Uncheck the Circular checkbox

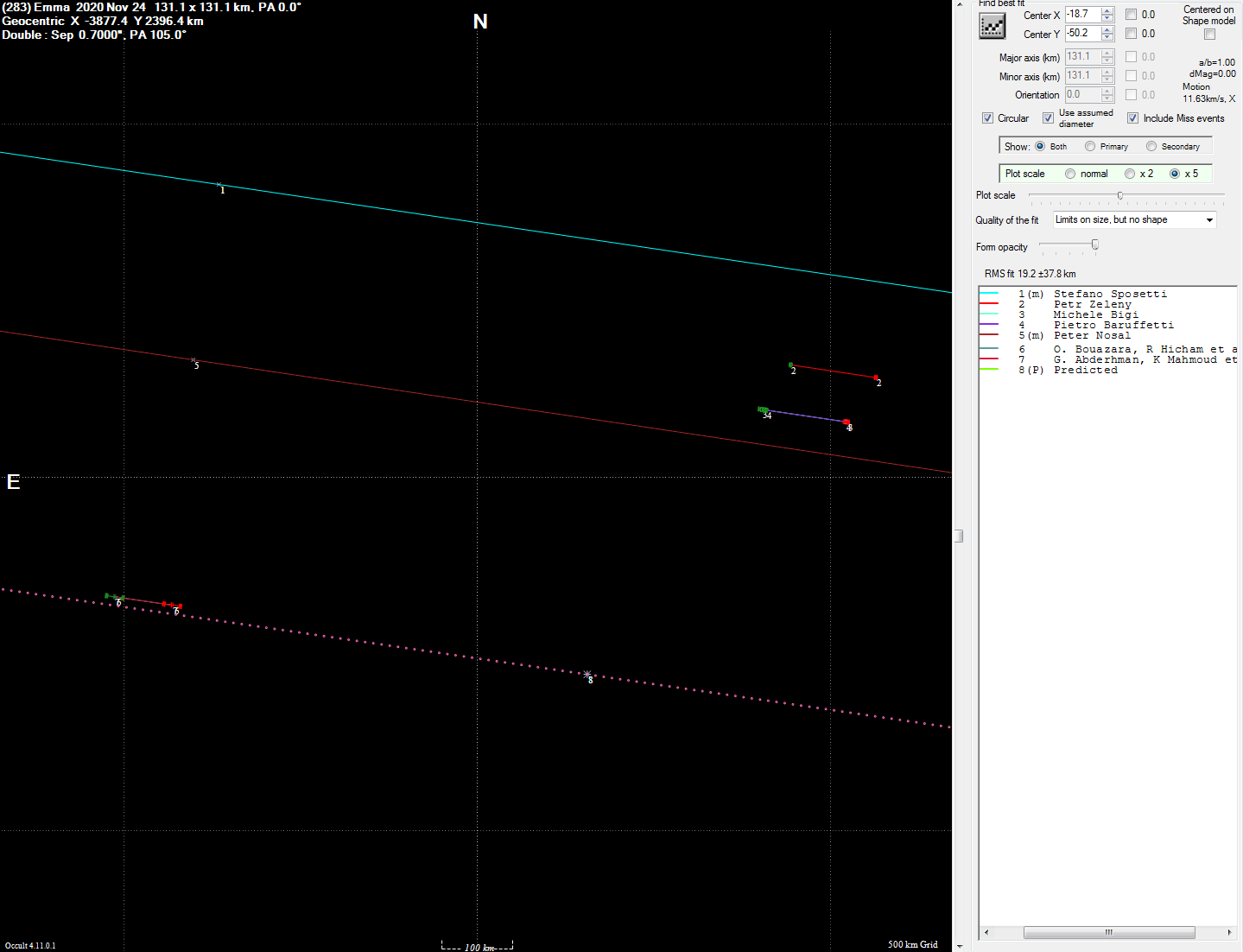[987, 118]
